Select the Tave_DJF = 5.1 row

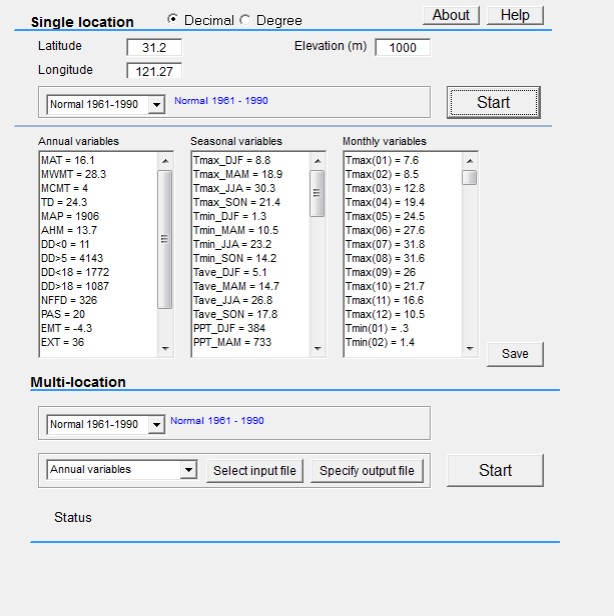[251, 272]
